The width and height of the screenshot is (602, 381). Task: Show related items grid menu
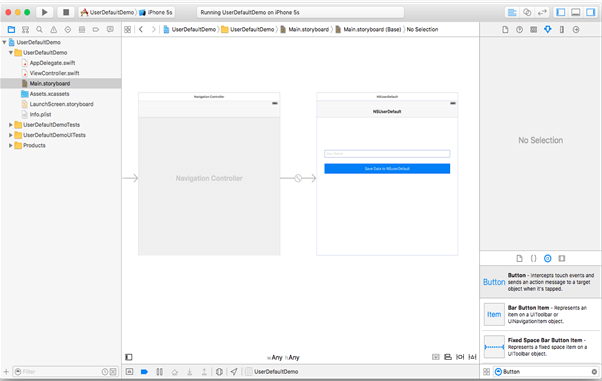click(x=127, y=29)
